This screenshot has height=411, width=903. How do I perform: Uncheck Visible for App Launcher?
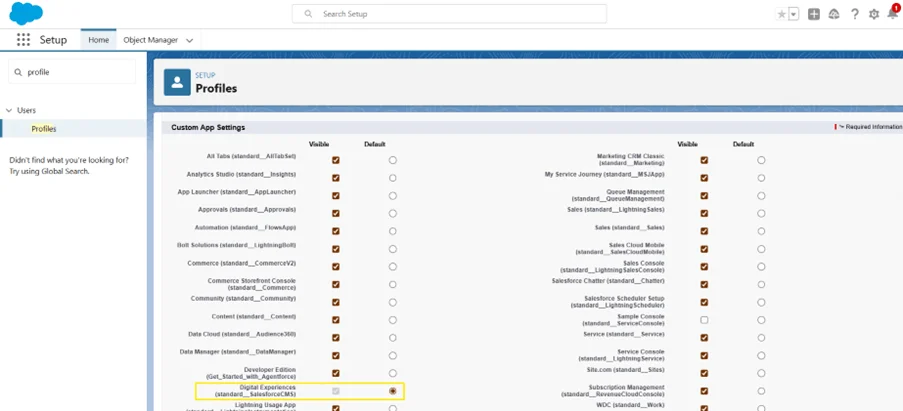point(336,196)
